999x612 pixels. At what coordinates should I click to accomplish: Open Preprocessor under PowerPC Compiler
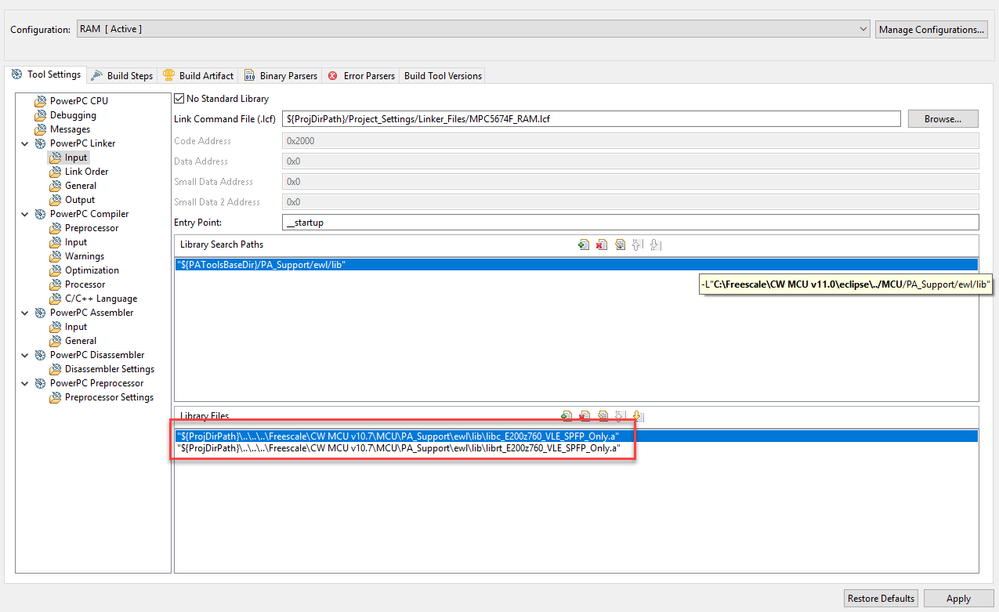(92, 228)
